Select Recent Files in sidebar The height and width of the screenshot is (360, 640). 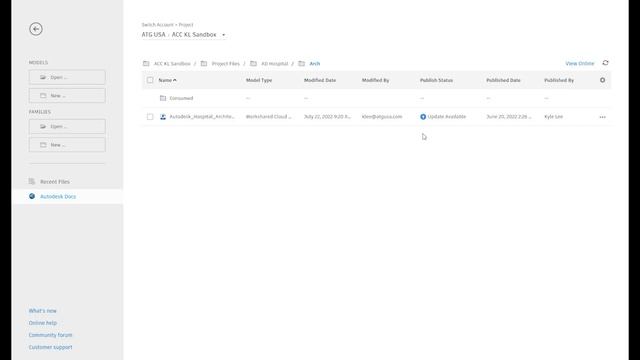[55, 182]
